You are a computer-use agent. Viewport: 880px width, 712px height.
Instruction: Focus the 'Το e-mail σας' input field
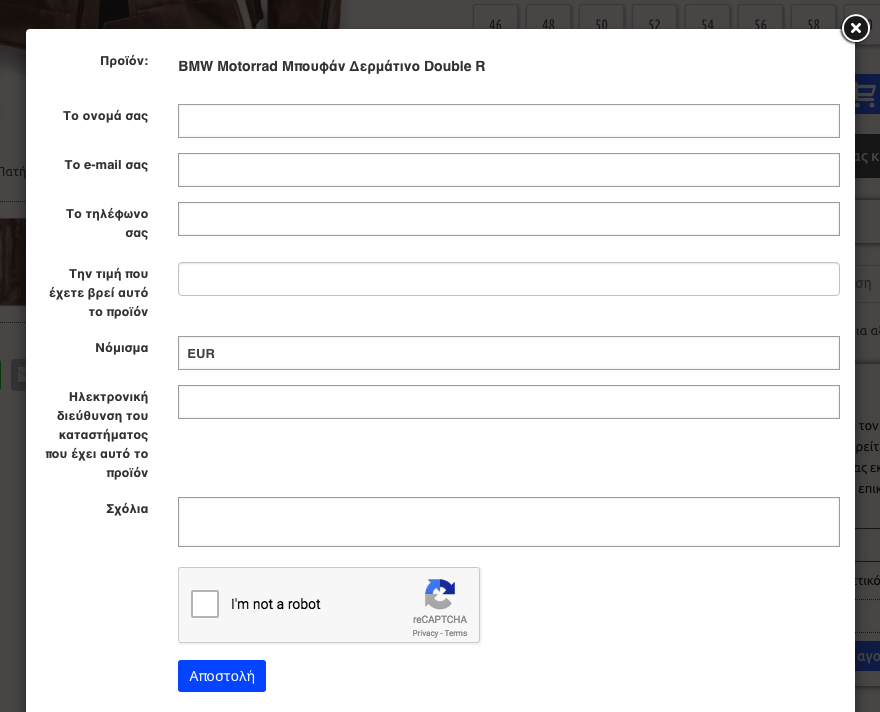point(508,169)
